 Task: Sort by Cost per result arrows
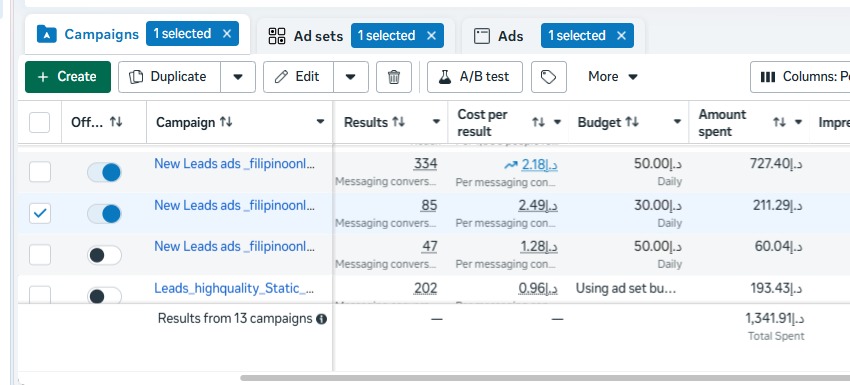pyautogui.click(x=538, y=123)
